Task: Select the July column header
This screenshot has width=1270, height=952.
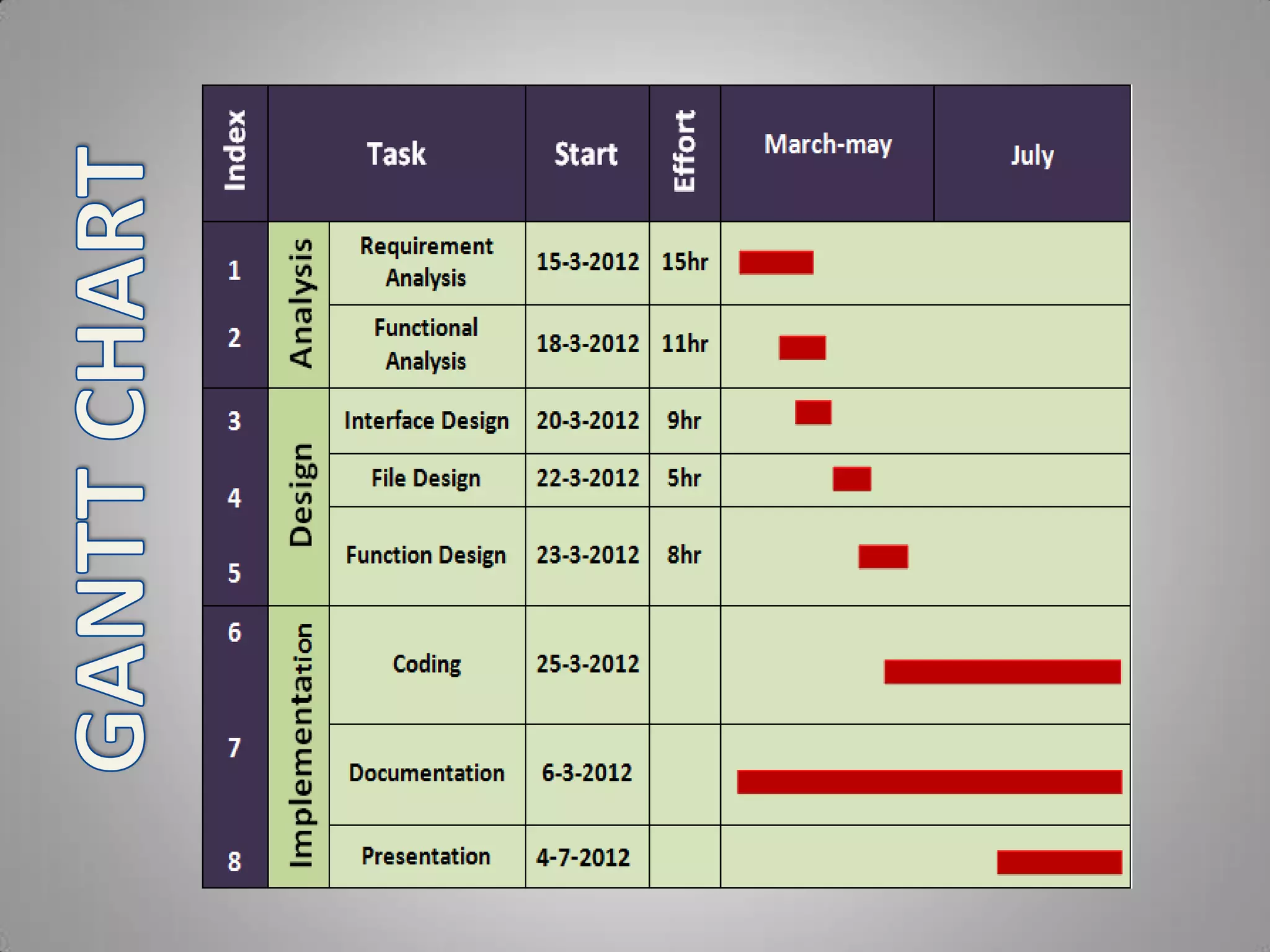Action: tap(1032, 155)
